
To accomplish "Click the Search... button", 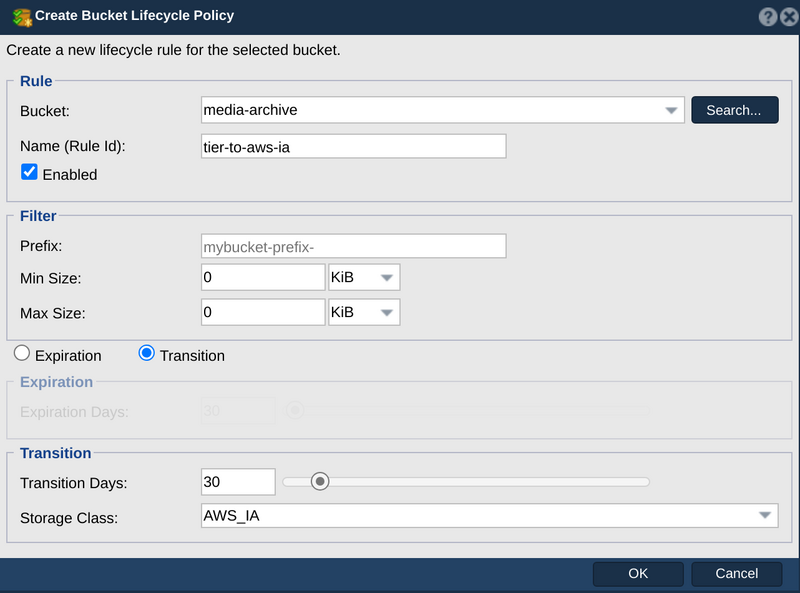I will (x=735, y=110).
